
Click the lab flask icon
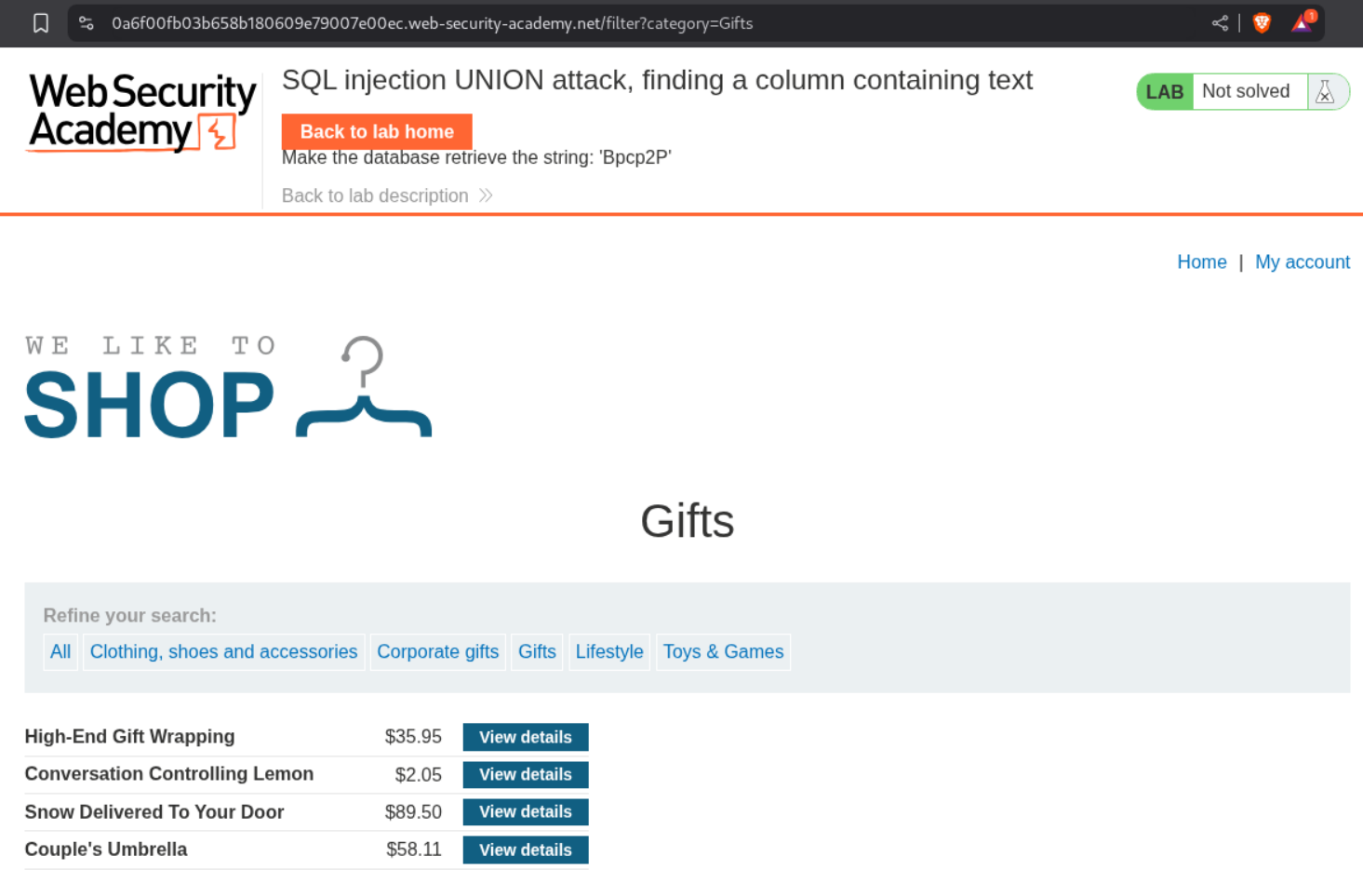[1325, 92]
